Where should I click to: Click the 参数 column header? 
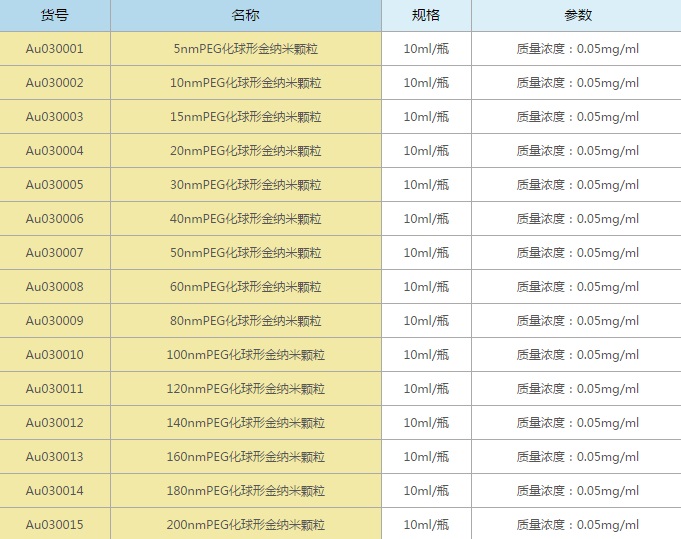577,15
